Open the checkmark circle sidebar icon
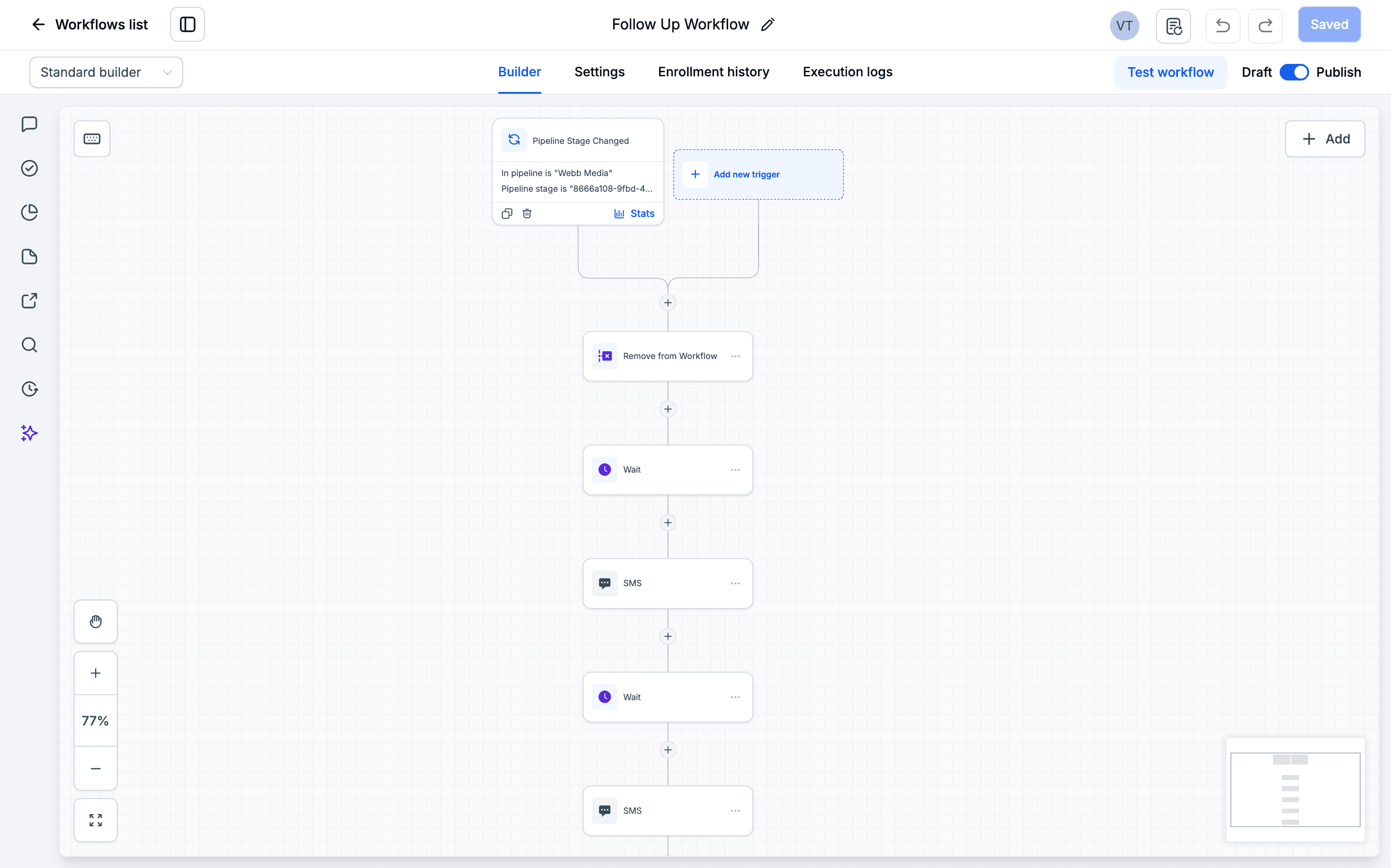 point(29,168)
